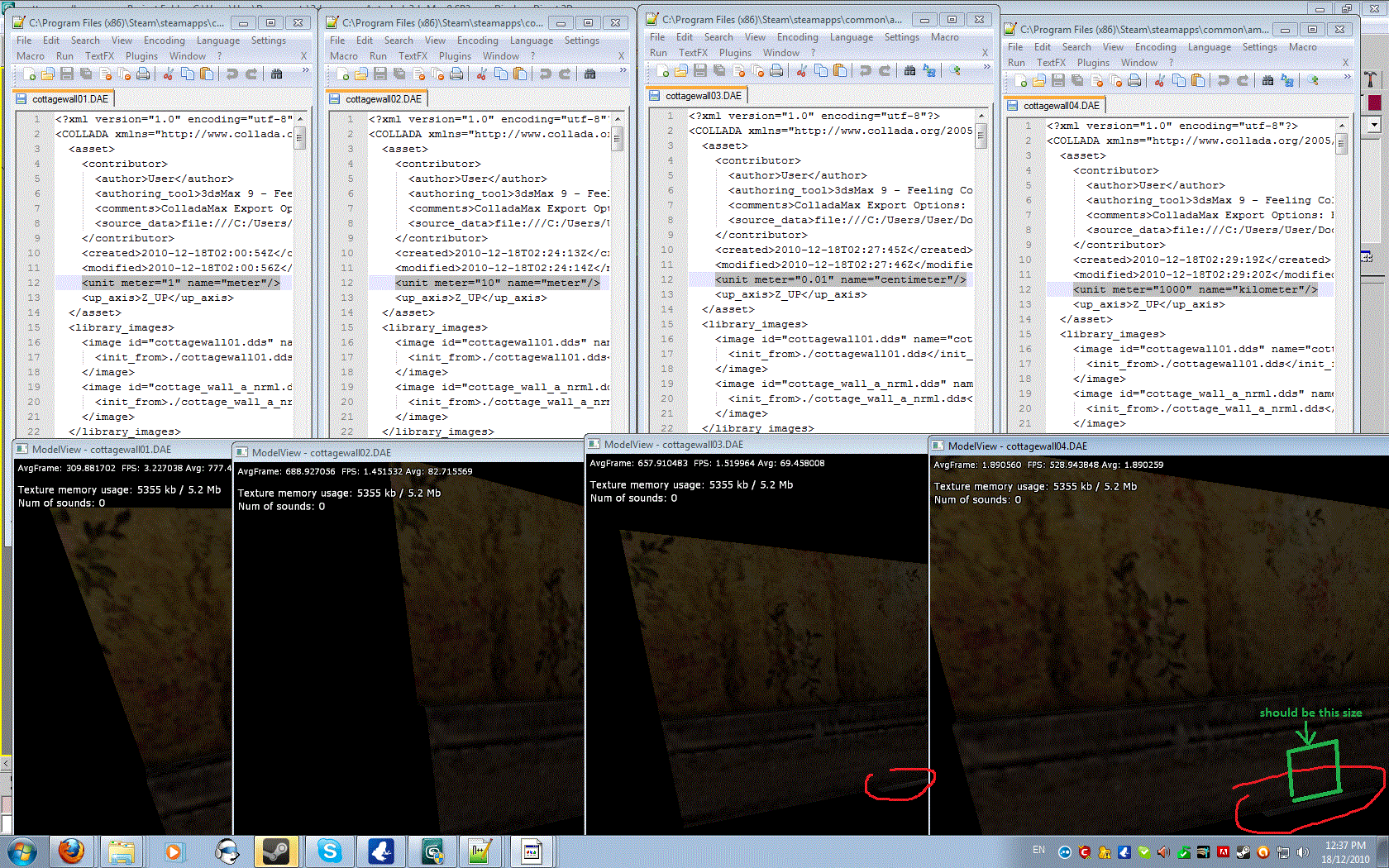Expand toolbar overflow chevron in cottagewall03.DAE window
Image resolution: width=1389 pixels, height=868 pixels.
(x=986, y=67)
